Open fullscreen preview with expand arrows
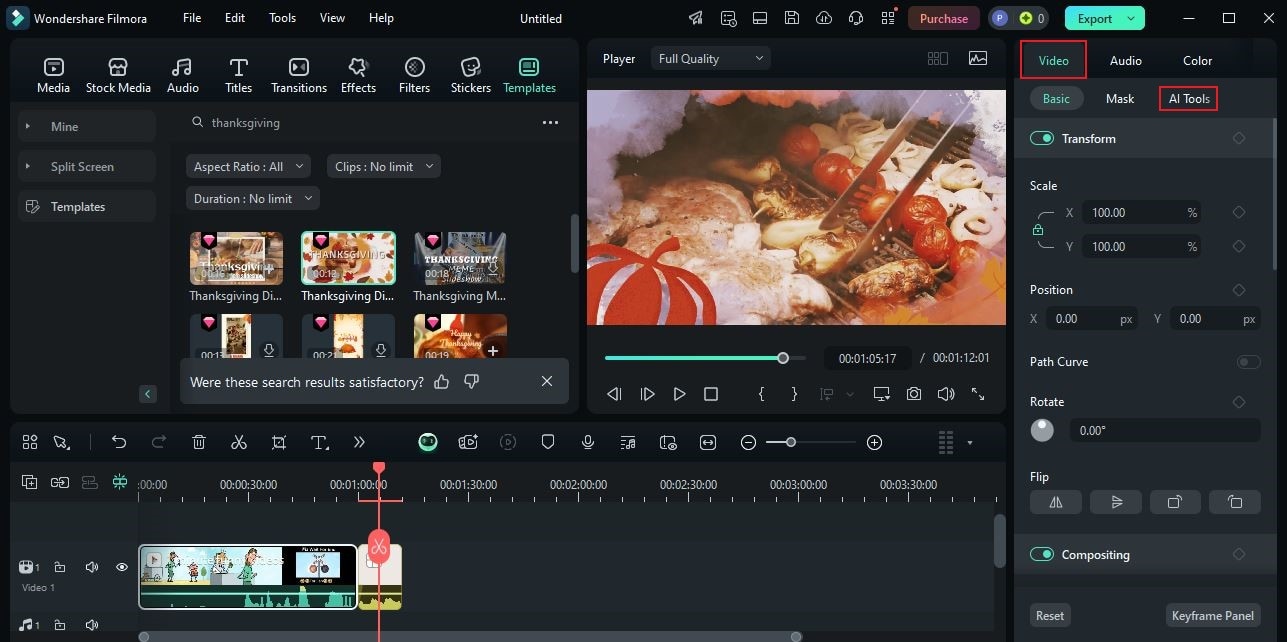The width and height of the screenshot is (1287, 642). click(978, 394)
